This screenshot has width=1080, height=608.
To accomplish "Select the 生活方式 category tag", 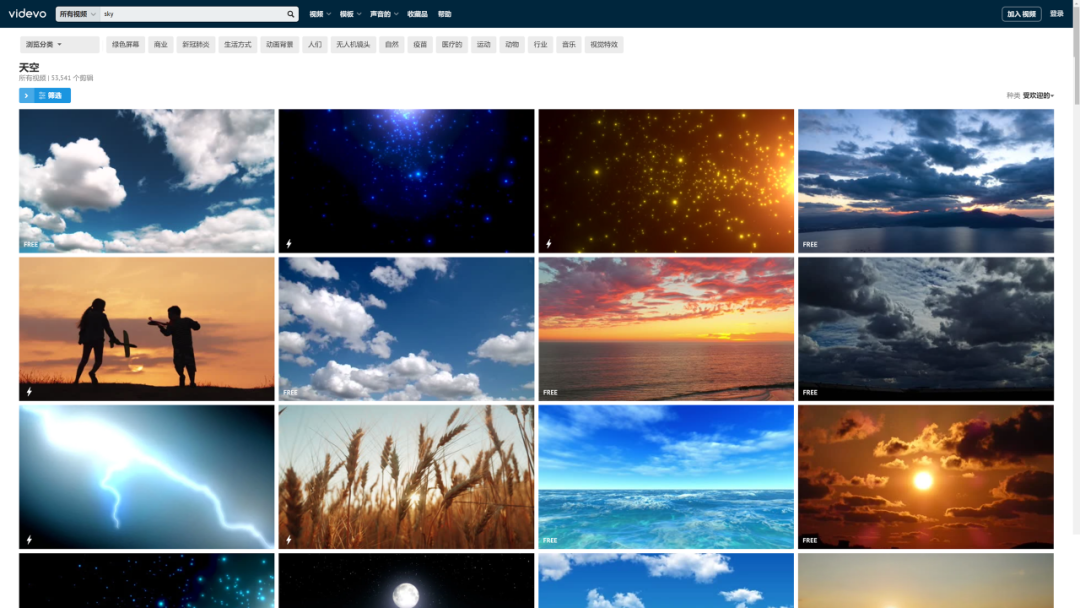I will 238,45.
